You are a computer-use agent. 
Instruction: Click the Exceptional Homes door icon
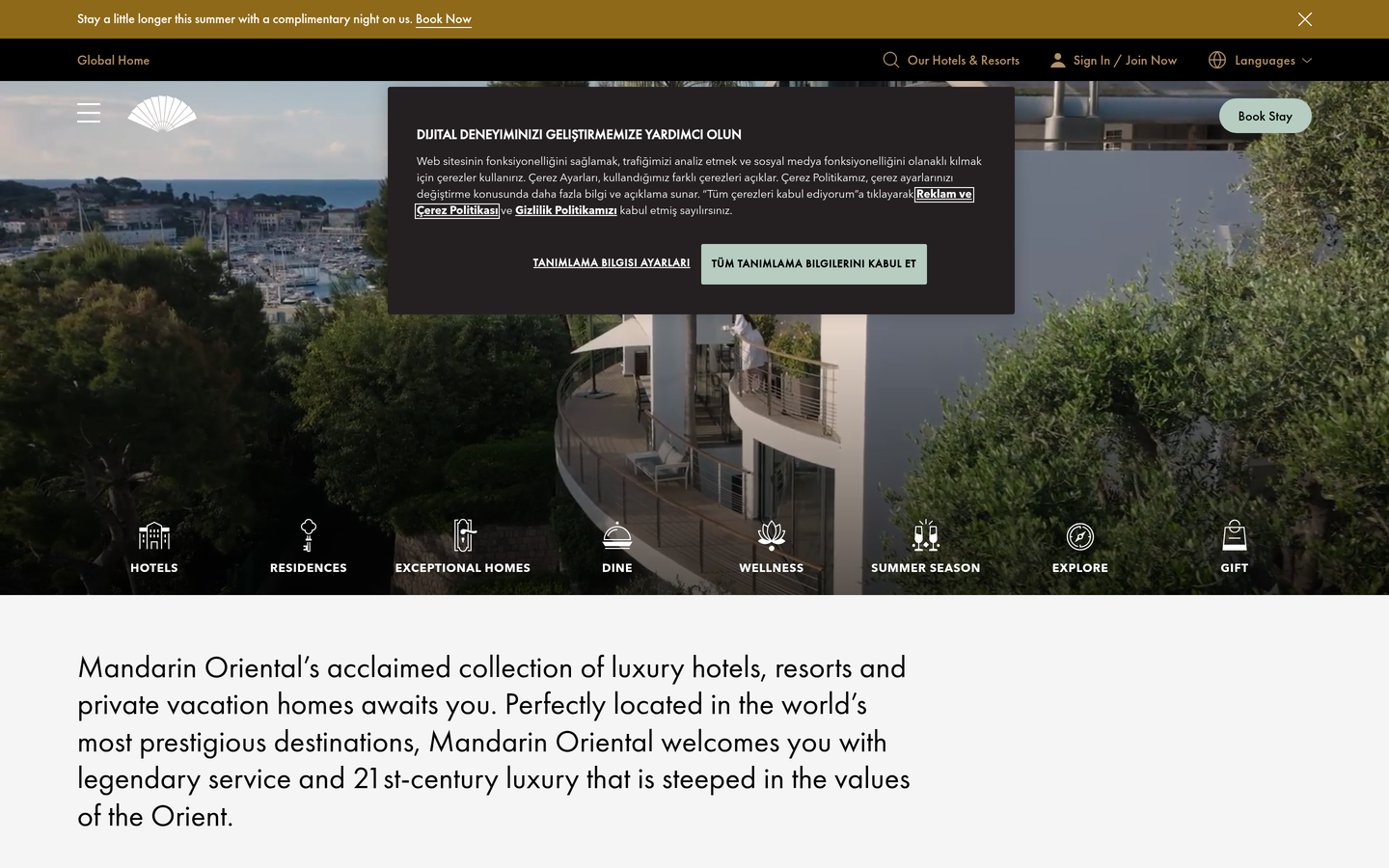click(464, 535)
